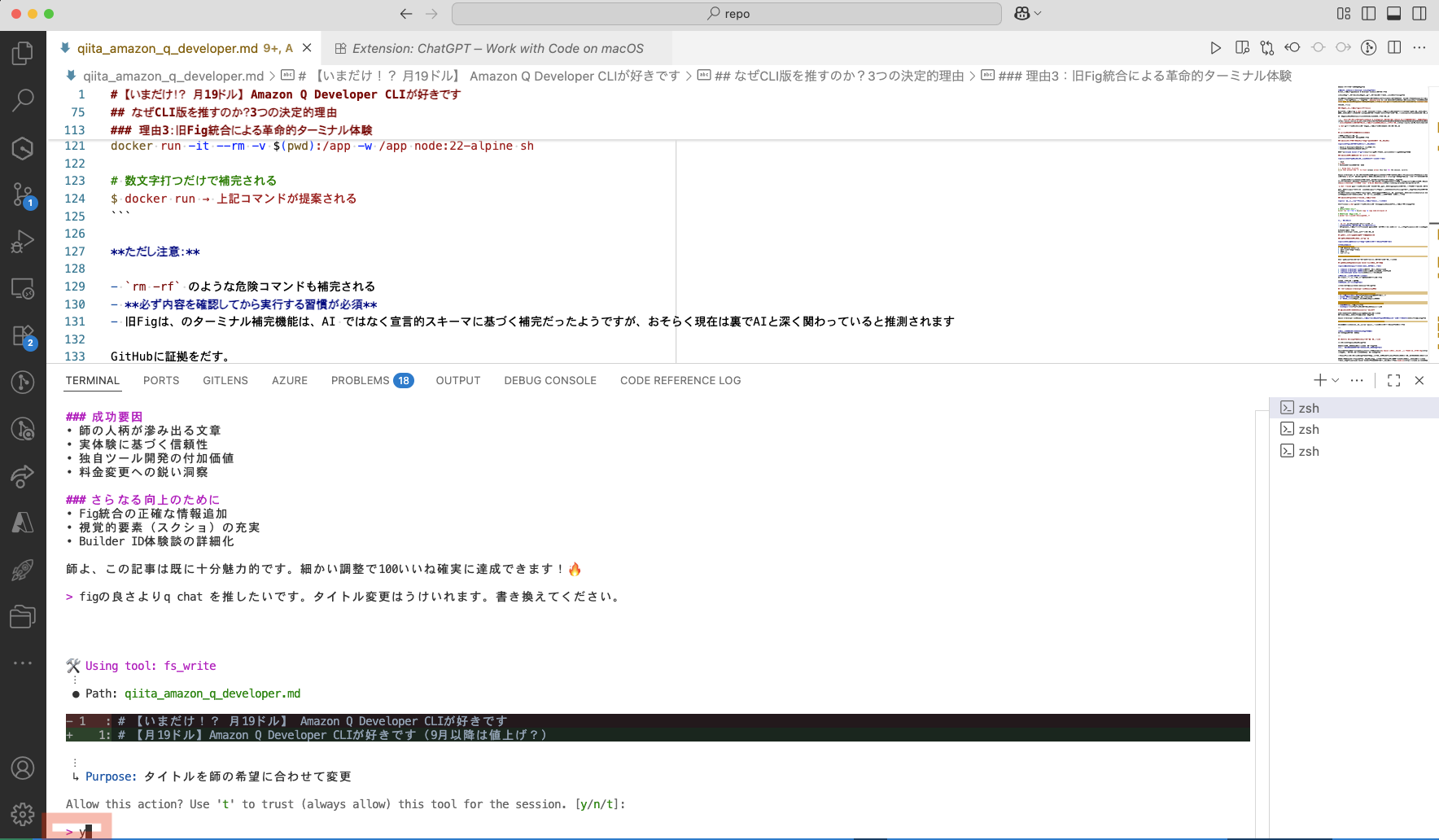
Task: Open the folders icon view in activity bar
Action: click(x=23, y=617)
